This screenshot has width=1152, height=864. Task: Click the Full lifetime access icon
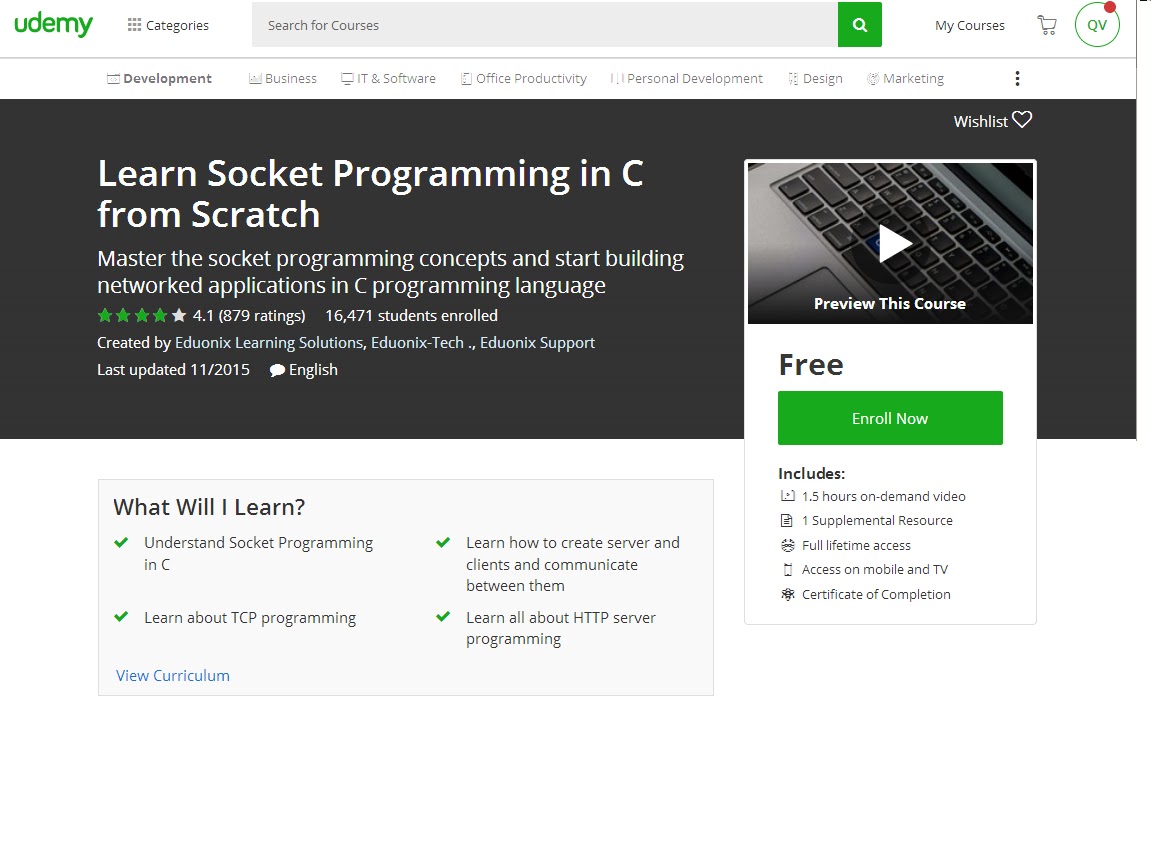pos(788,545)
